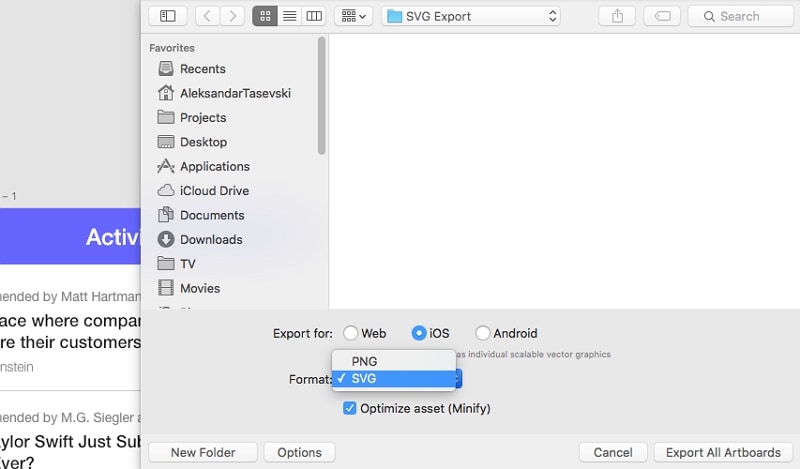The width and height of the screenshot is (800, 469).
Task: Click the Downloads arrow icon
Action: [x=165, y=239]
